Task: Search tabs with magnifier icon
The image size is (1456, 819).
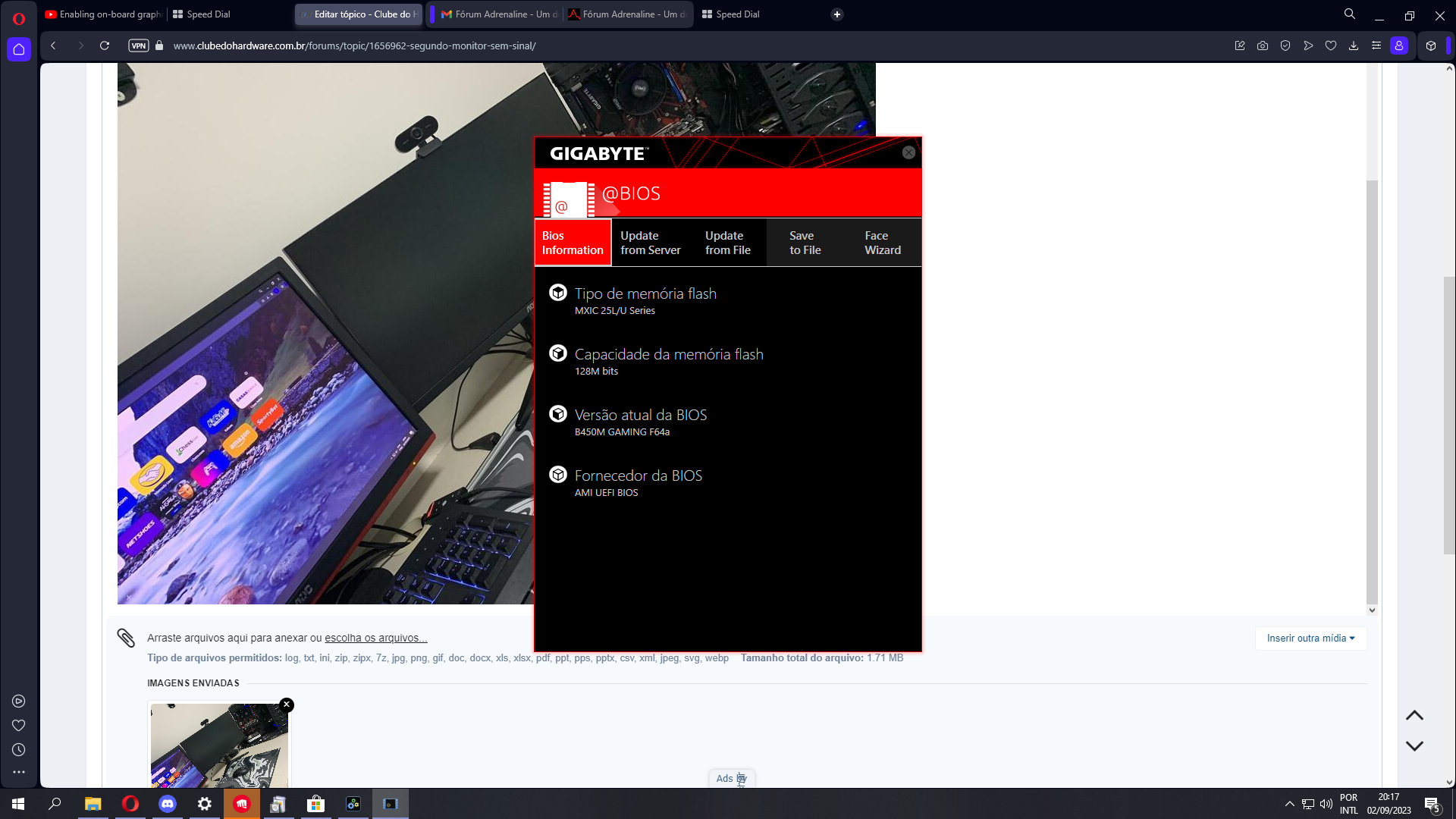Action: [x=1350, y=14]
